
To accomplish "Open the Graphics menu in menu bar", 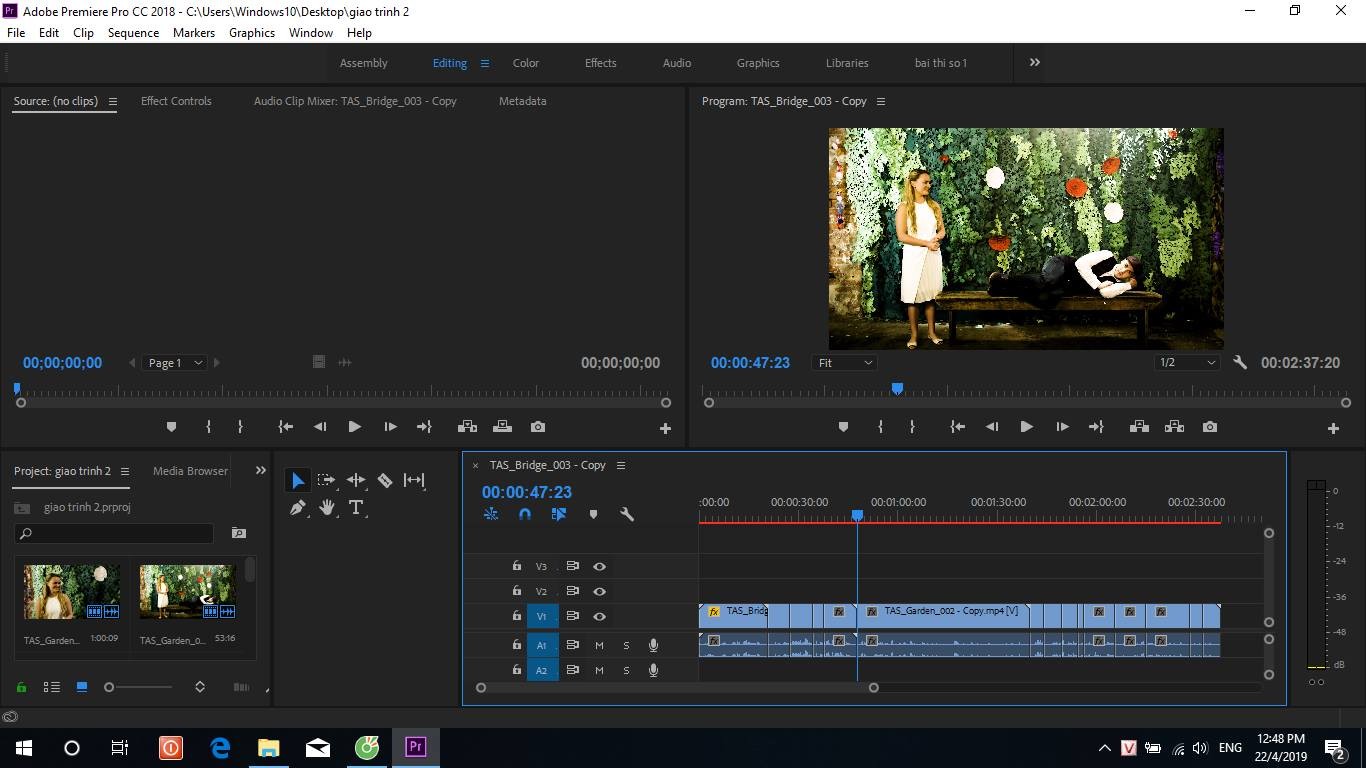I will [252, 32].
